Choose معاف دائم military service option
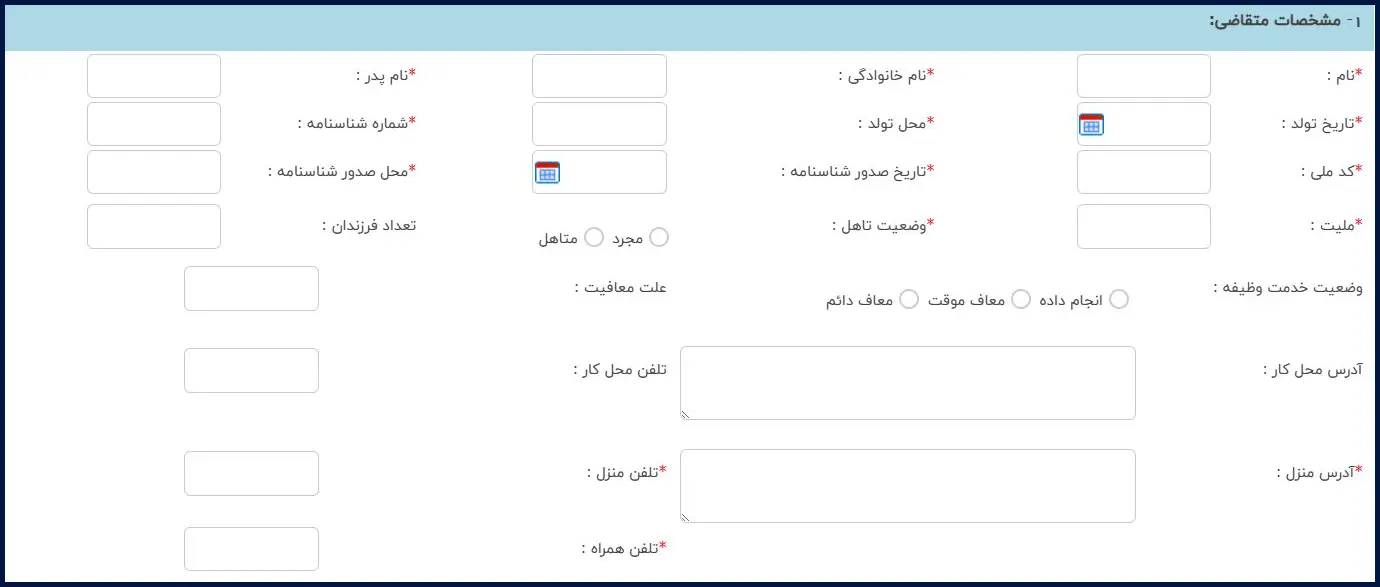Screen dimensions: 1380x587 point(909,300)
